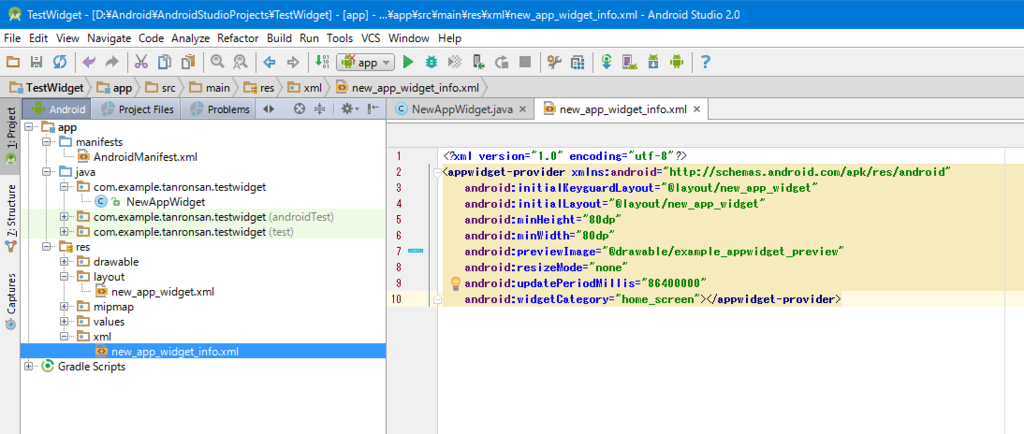The image size is (1024, 434).
Task: Open the Navigate menu
Action: (109, 38)
